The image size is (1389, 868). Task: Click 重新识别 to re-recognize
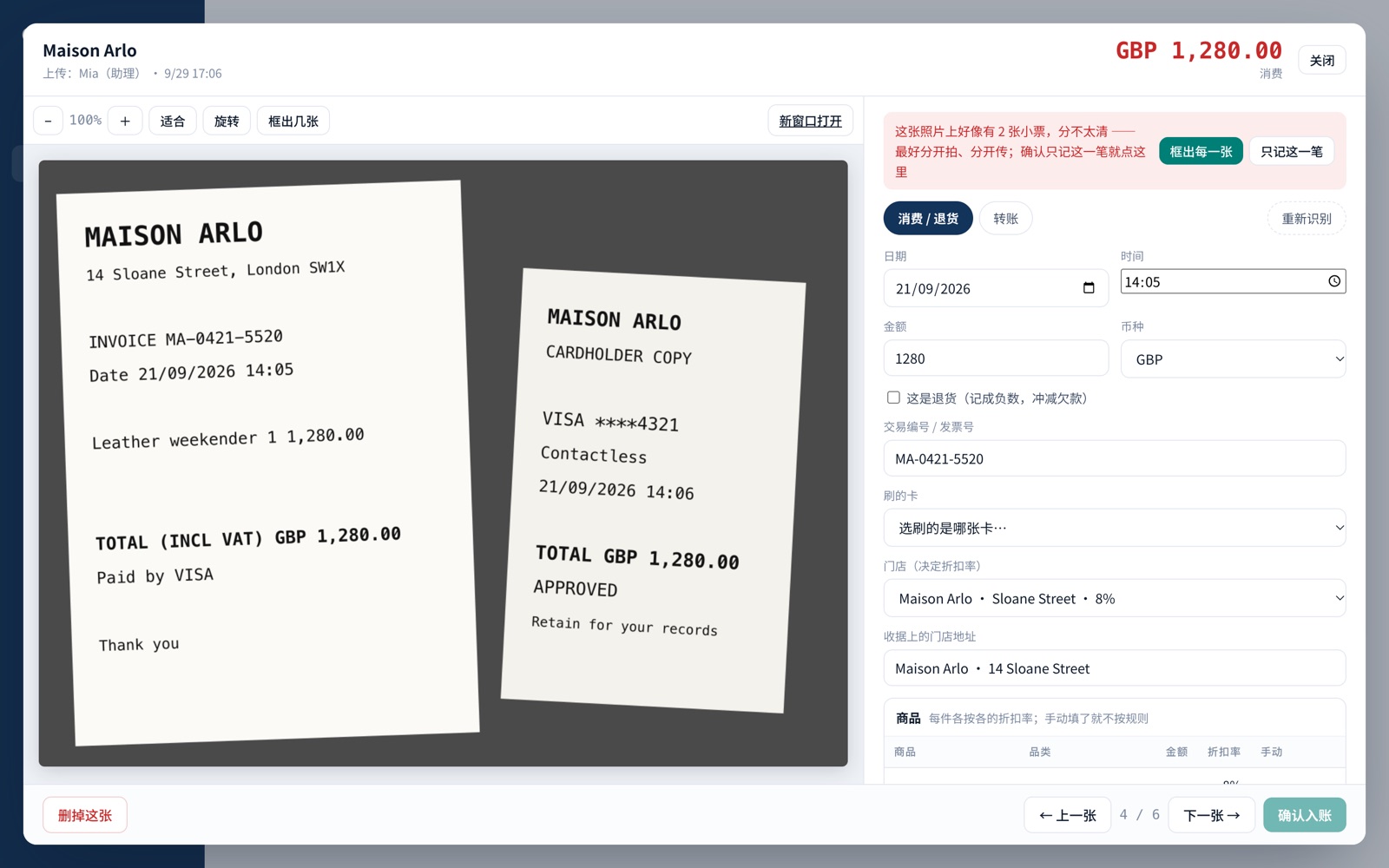[1307, 219]
